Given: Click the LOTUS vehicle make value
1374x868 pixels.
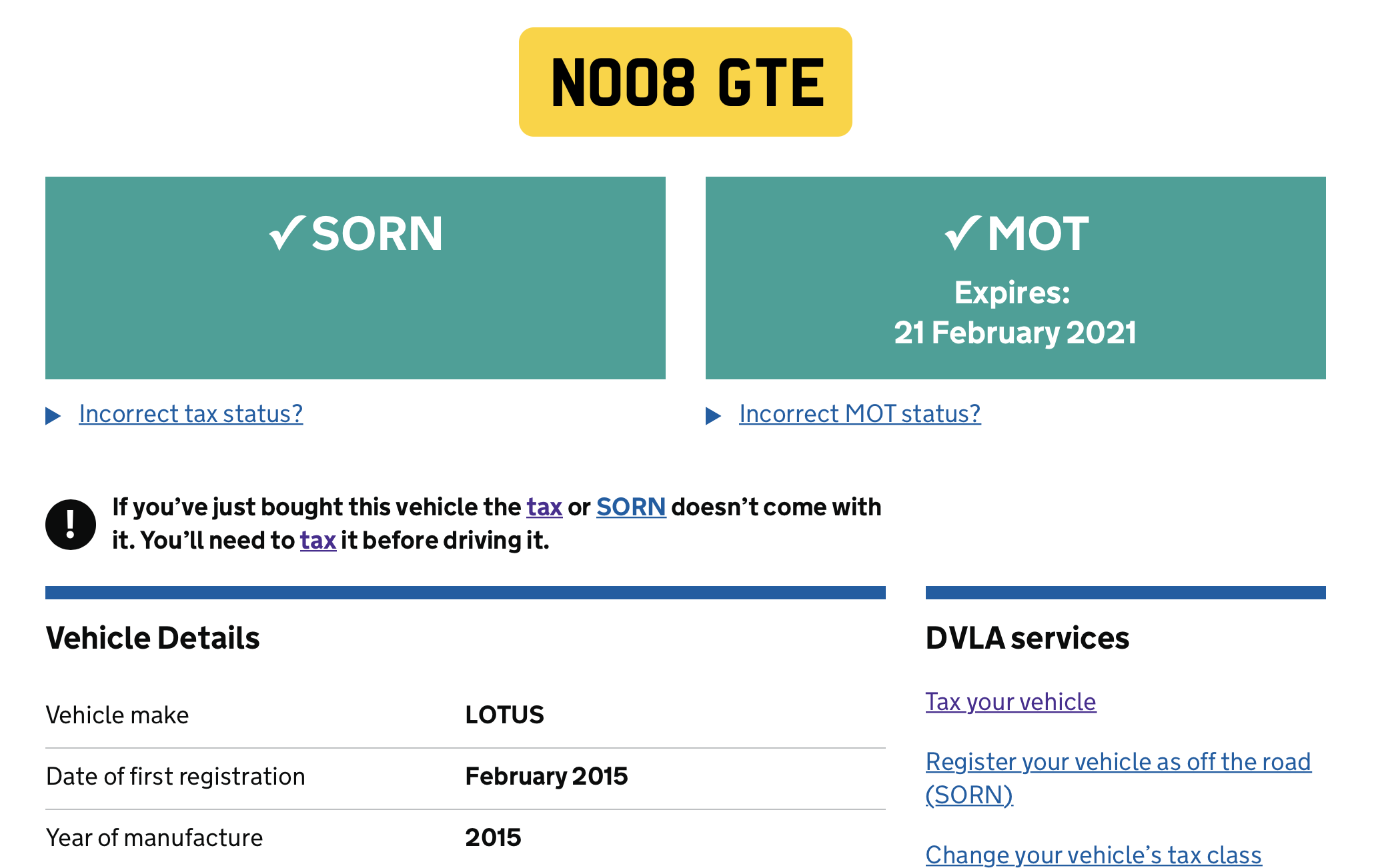Looking at the screenshot, I should pos(505,715).
